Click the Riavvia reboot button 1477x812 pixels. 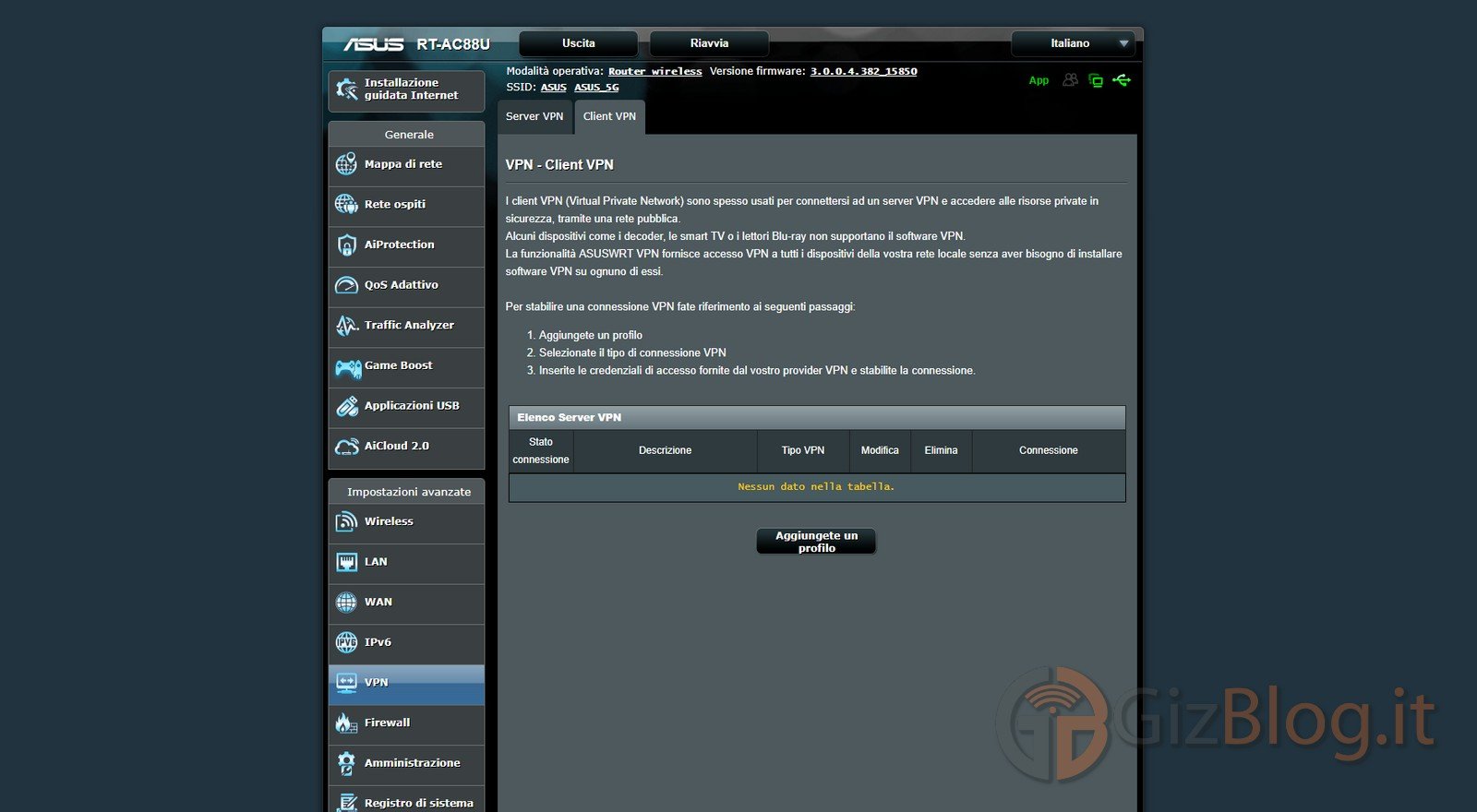tap(709, 43)
